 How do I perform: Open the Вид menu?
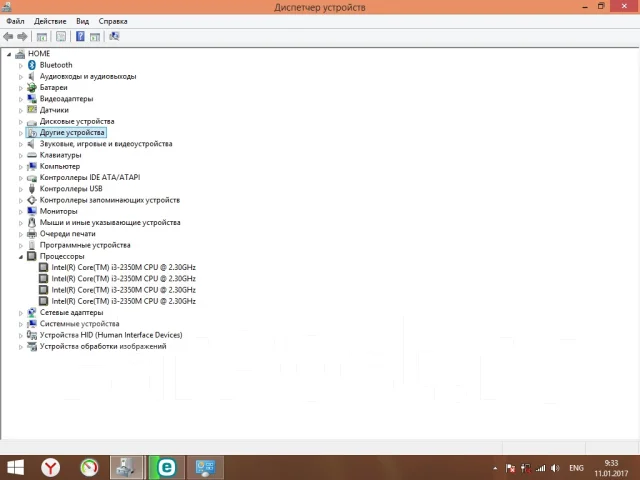click(82, 21)
